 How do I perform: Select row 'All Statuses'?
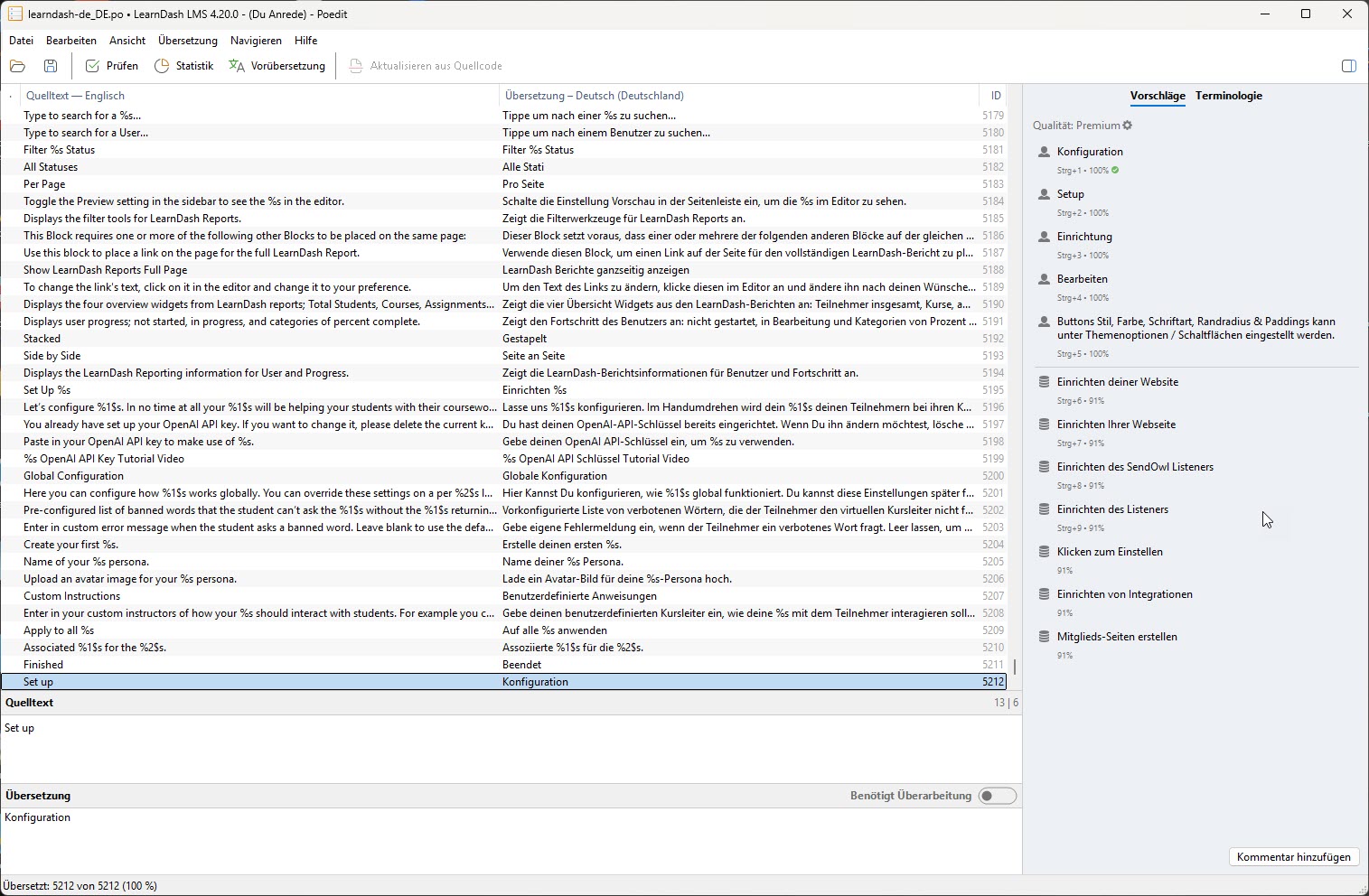(503, 167)
